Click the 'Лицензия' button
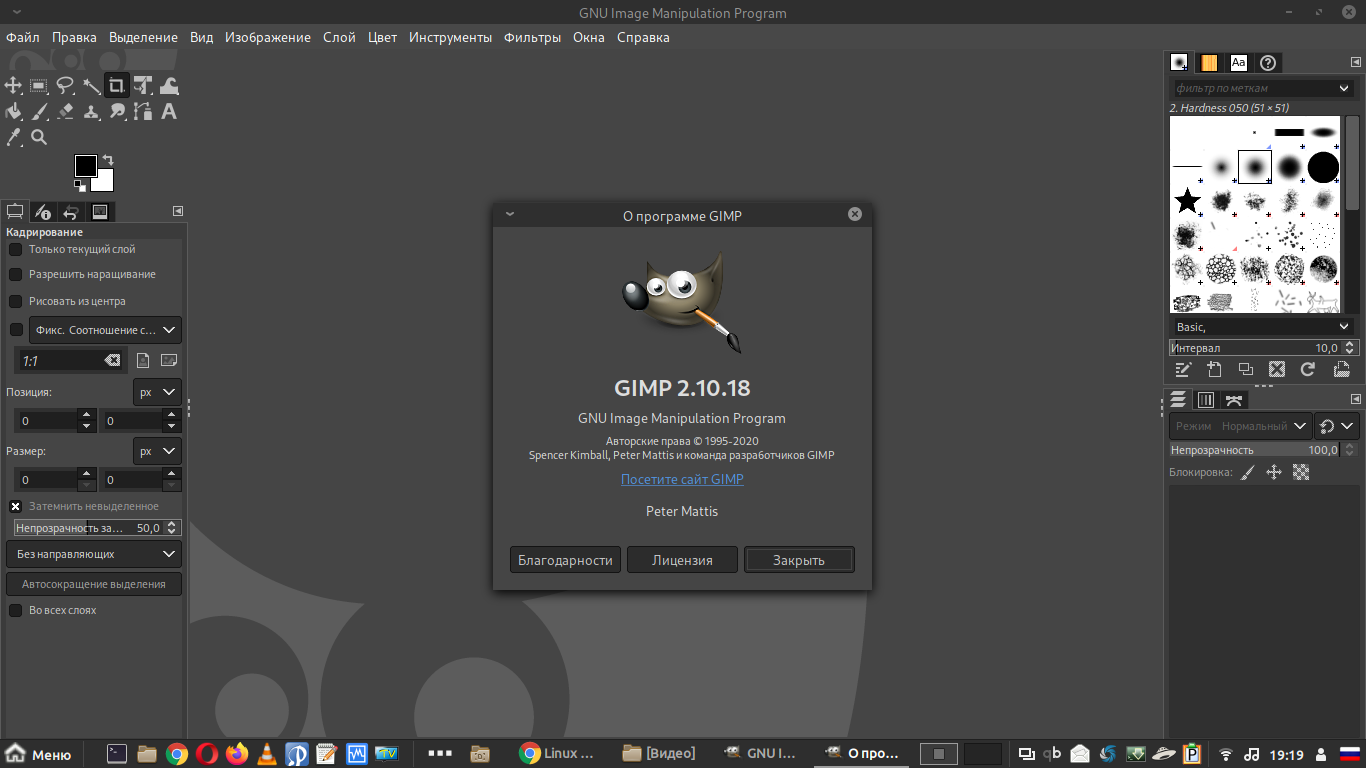 (x=682, y=560)
